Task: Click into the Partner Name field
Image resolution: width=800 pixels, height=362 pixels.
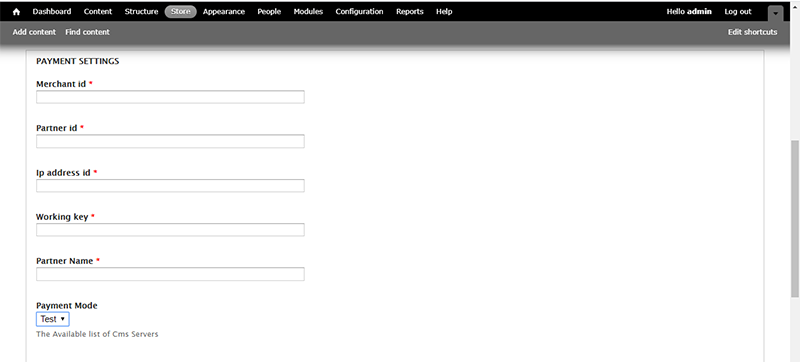Action: point(170,274)
